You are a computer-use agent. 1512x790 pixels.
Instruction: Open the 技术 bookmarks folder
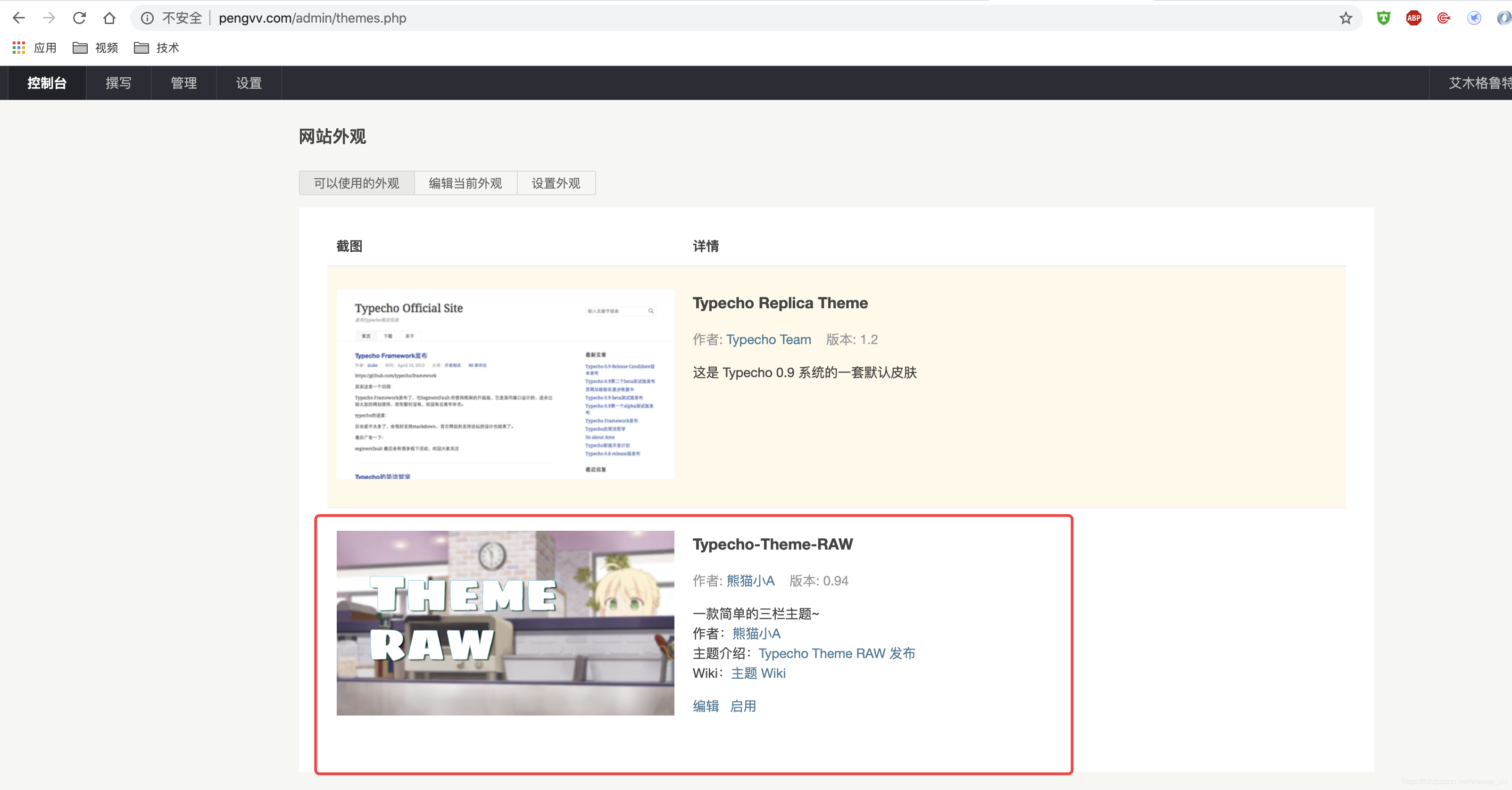[x=156, y=48]
